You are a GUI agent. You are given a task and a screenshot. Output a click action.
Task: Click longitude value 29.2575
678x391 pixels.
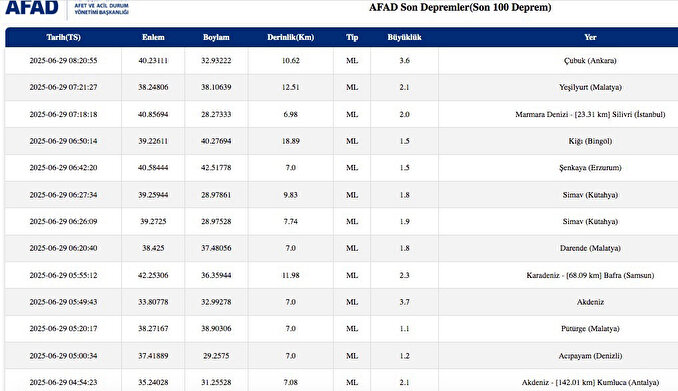click(216, 356)
